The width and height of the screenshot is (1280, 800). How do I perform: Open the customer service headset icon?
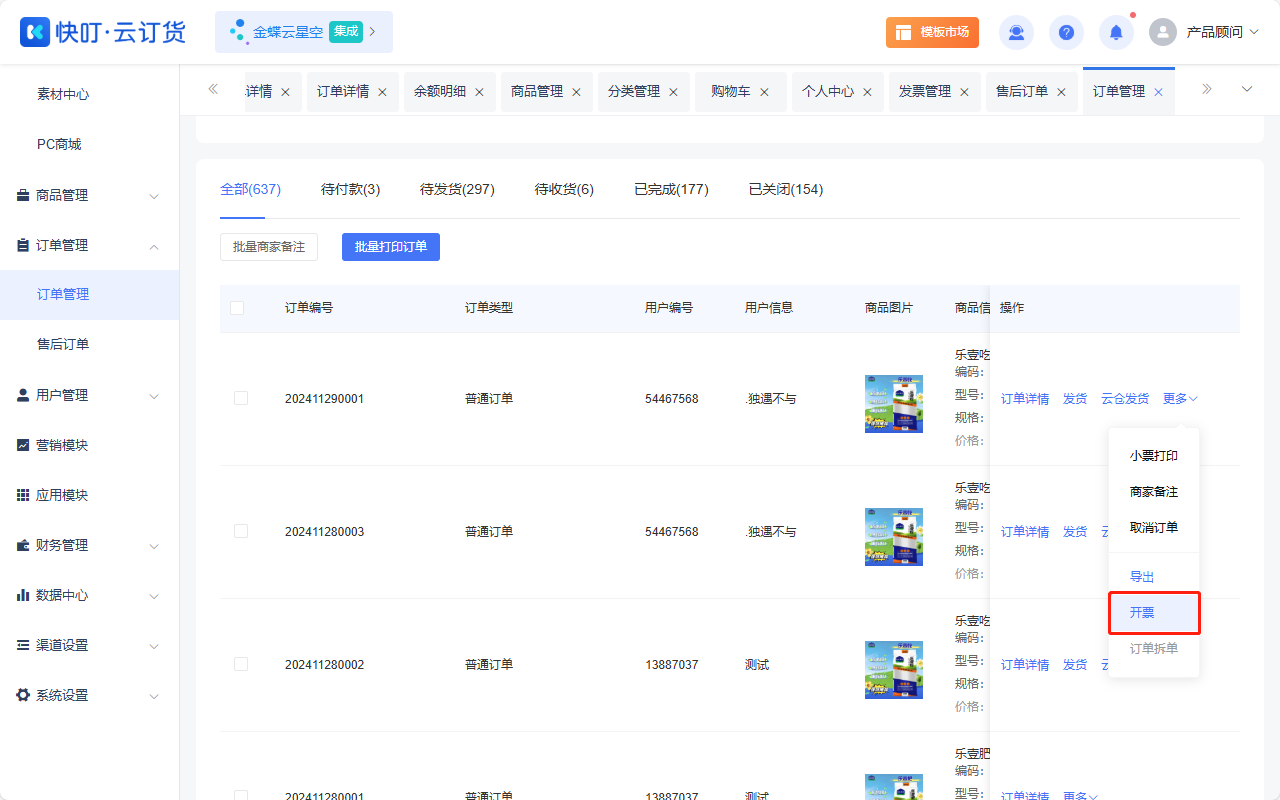pos(1016,32)
